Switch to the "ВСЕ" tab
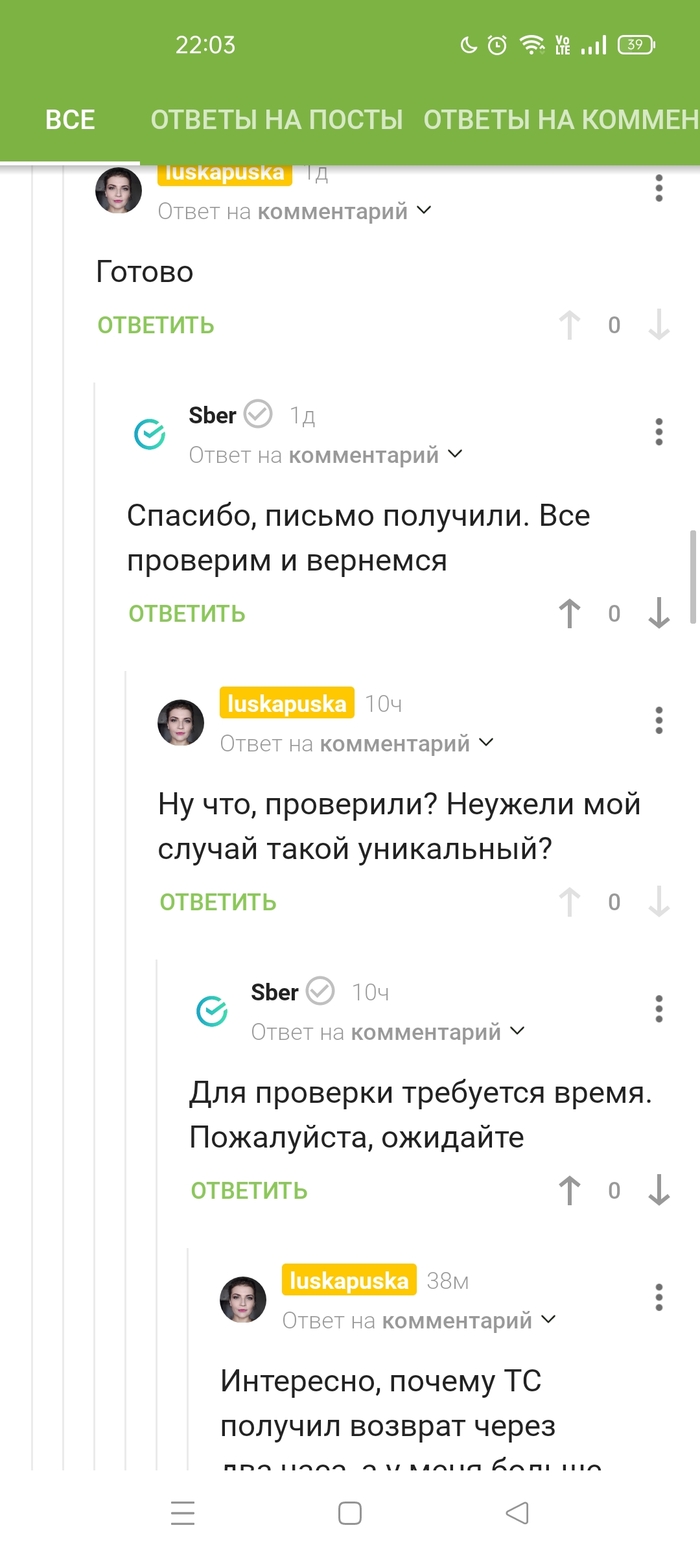The width and height of the screenshot is (700, 1556). pyautogui.click(x=70, y=120)
